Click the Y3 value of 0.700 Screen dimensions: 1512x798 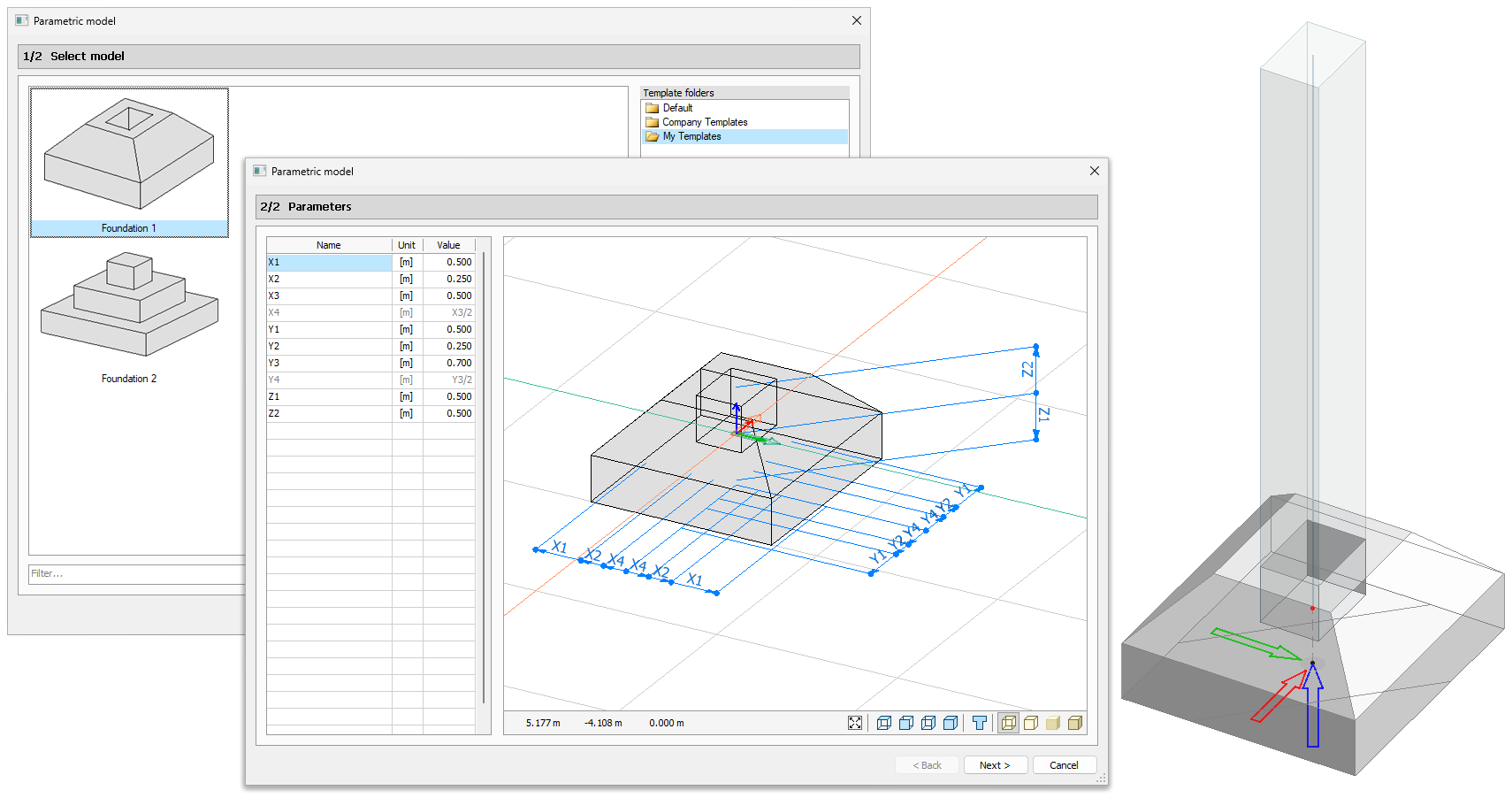click(449, 364)
